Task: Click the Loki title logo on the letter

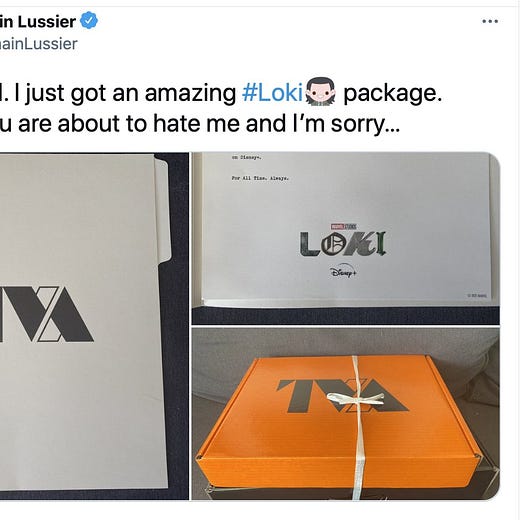Action: click(343, 244)
